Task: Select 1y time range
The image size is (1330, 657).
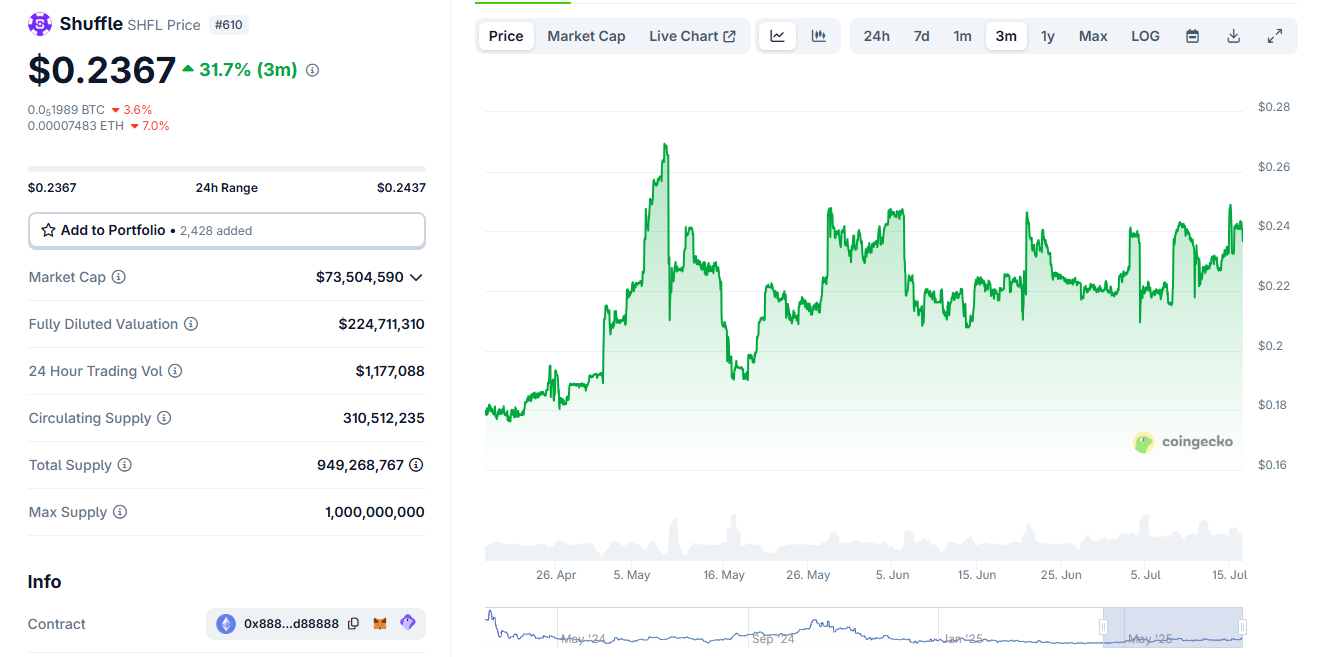Action: (1047, 36)
